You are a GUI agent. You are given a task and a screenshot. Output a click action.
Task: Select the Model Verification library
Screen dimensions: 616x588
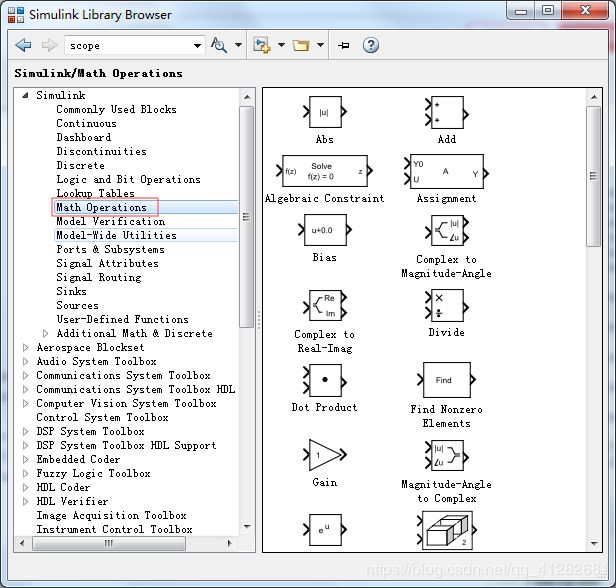coord(111,221)
